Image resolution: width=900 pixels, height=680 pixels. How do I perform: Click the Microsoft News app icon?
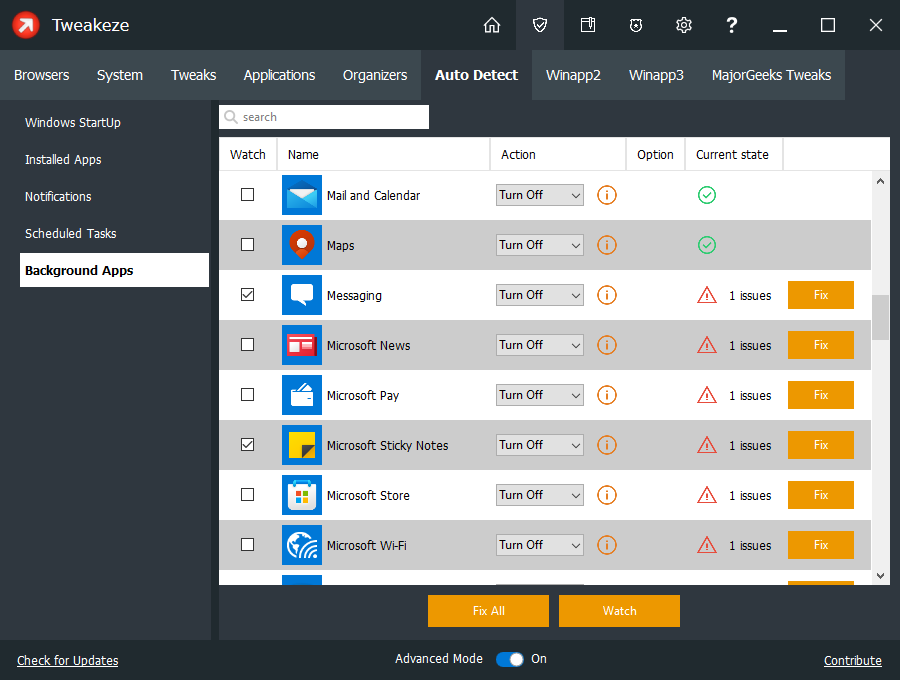[x=302, y=345]
